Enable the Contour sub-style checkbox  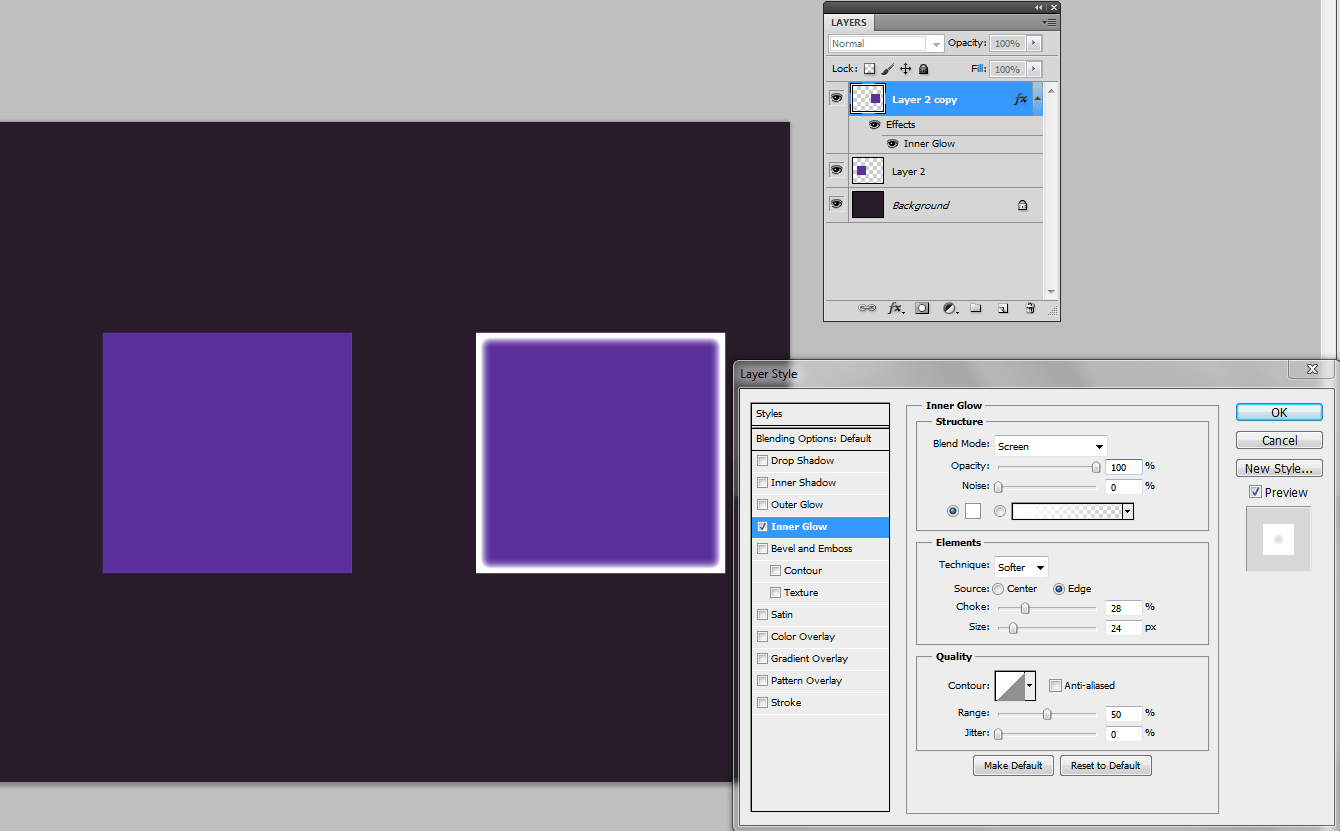coord(776,571)
